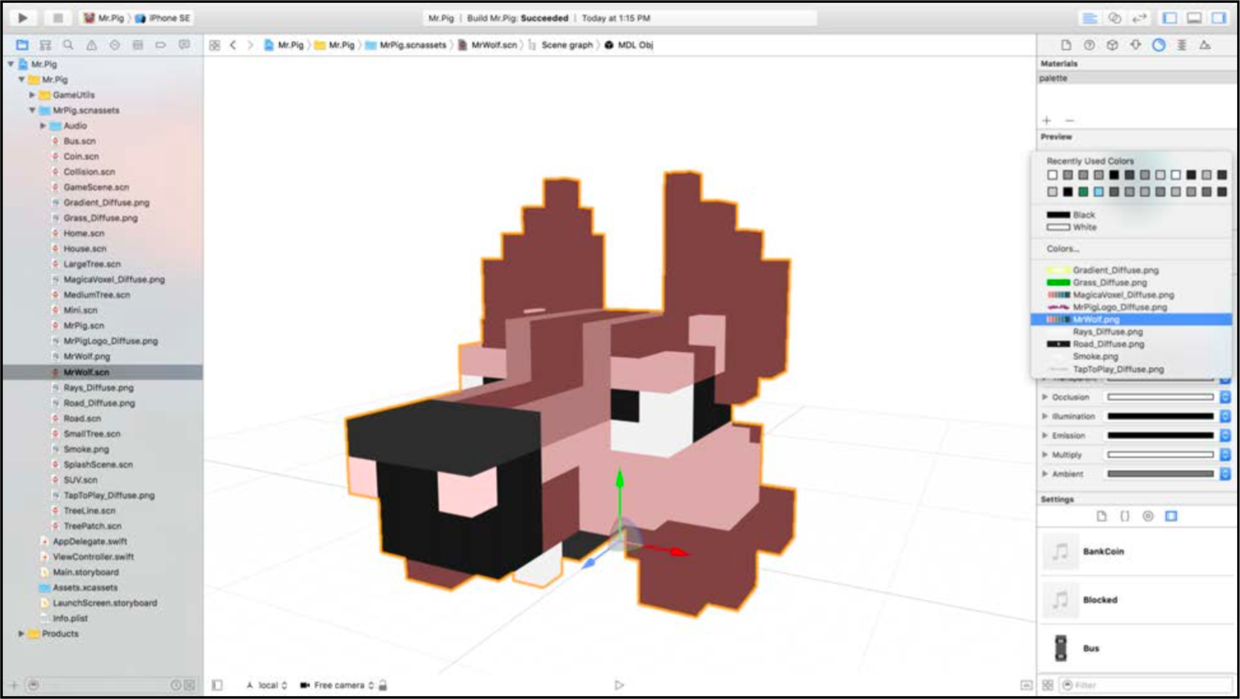The image size is (1240, 699).
Task: Select the Project navigator folder icon
Action: tap(22, 45)
